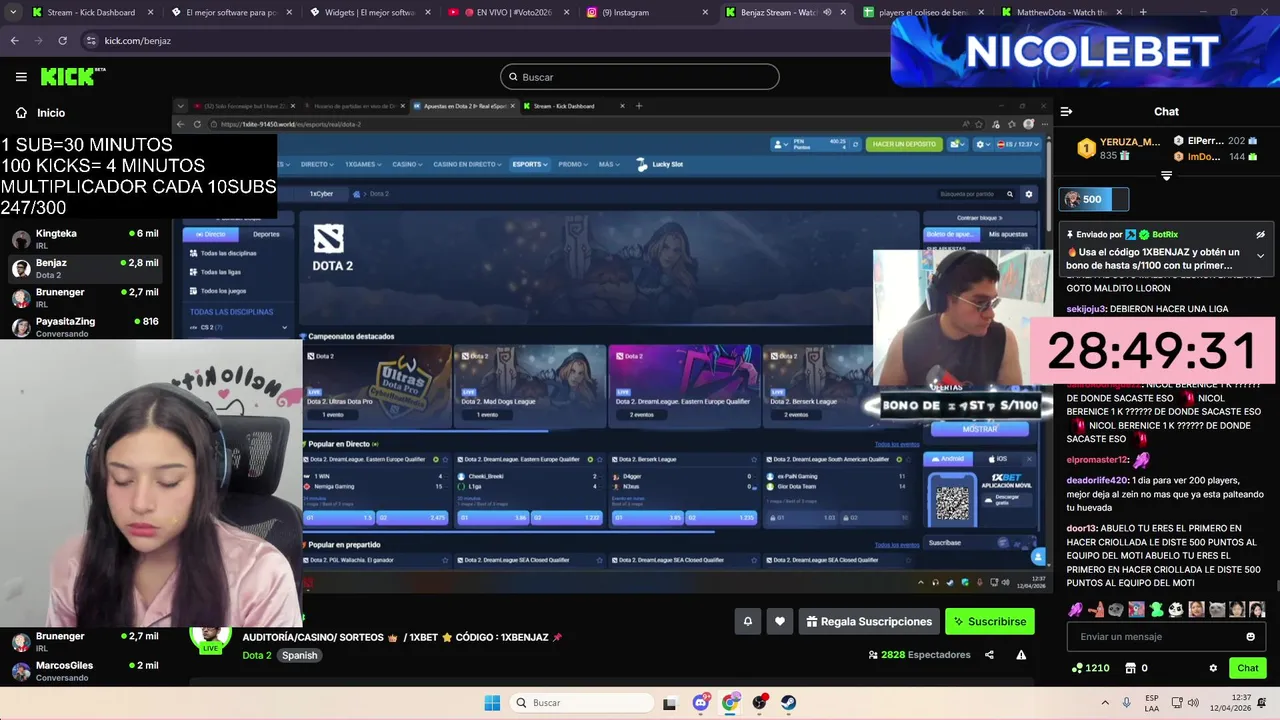The height and width of the screenshot is (720, 1280).
Task: Follow channel with heart icon
Action: tap(780, 621)
